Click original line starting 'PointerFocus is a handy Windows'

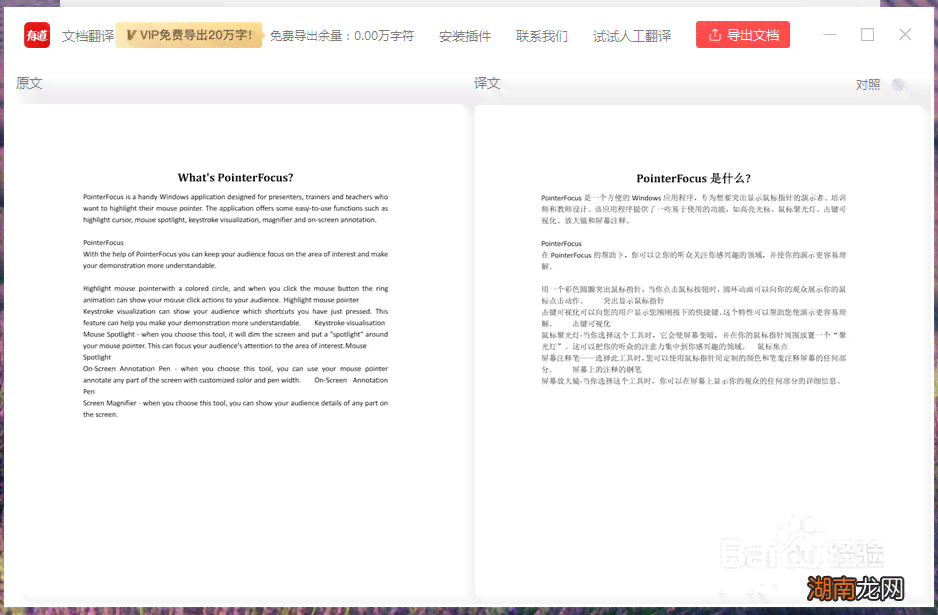click(x=235, y=197)
